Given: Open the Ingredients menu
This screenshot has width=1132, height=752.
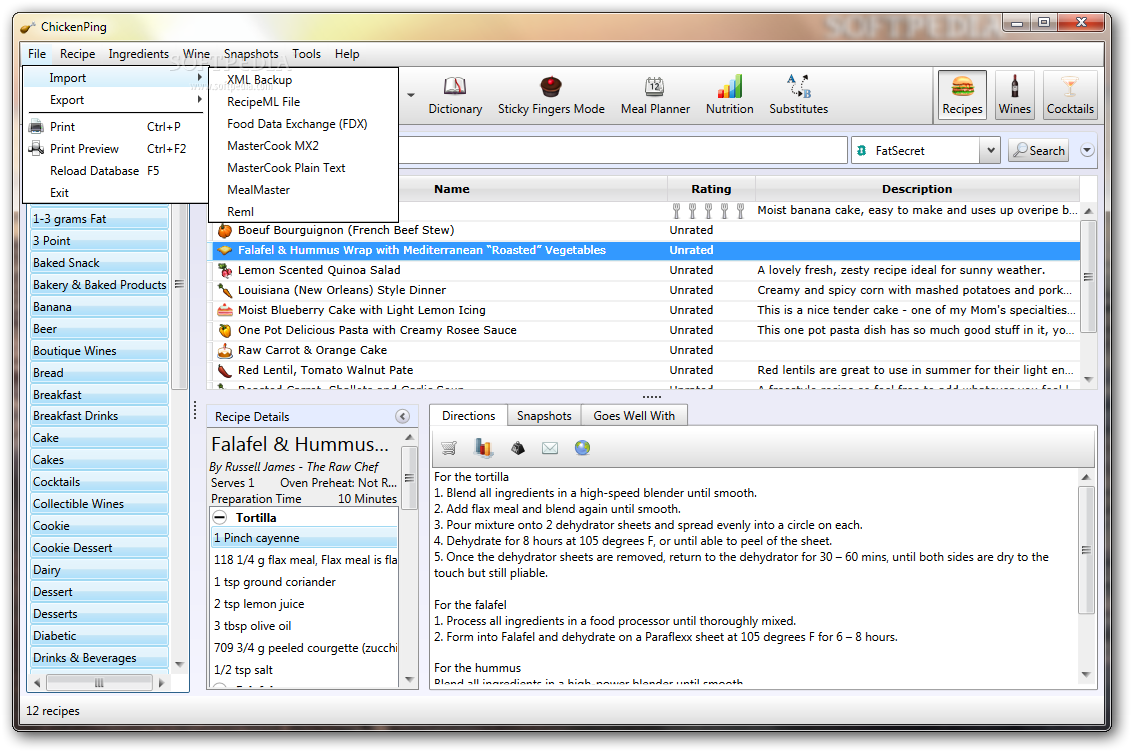Looking at the screenshot, I should (139, 53).
